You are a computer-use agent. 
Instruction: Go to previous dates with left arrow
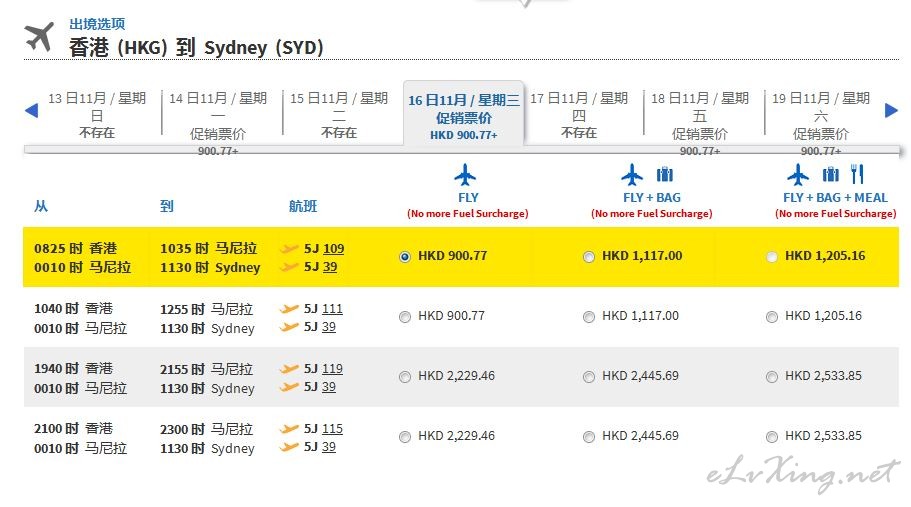[31, 110]
